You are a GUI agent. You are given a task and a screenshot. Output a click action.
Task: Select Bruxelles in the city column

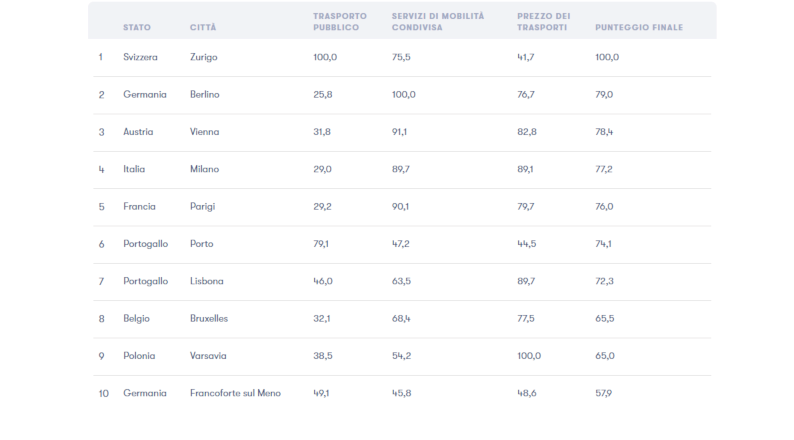tap(209, 318)
